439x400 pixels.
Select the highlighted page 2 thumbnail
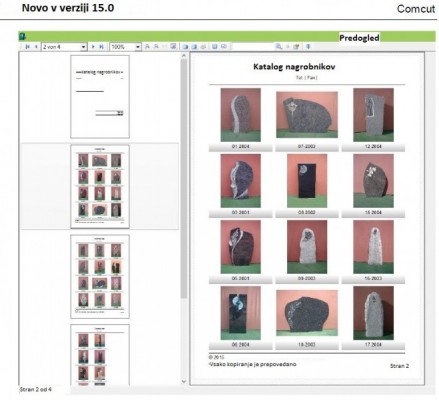100,186
